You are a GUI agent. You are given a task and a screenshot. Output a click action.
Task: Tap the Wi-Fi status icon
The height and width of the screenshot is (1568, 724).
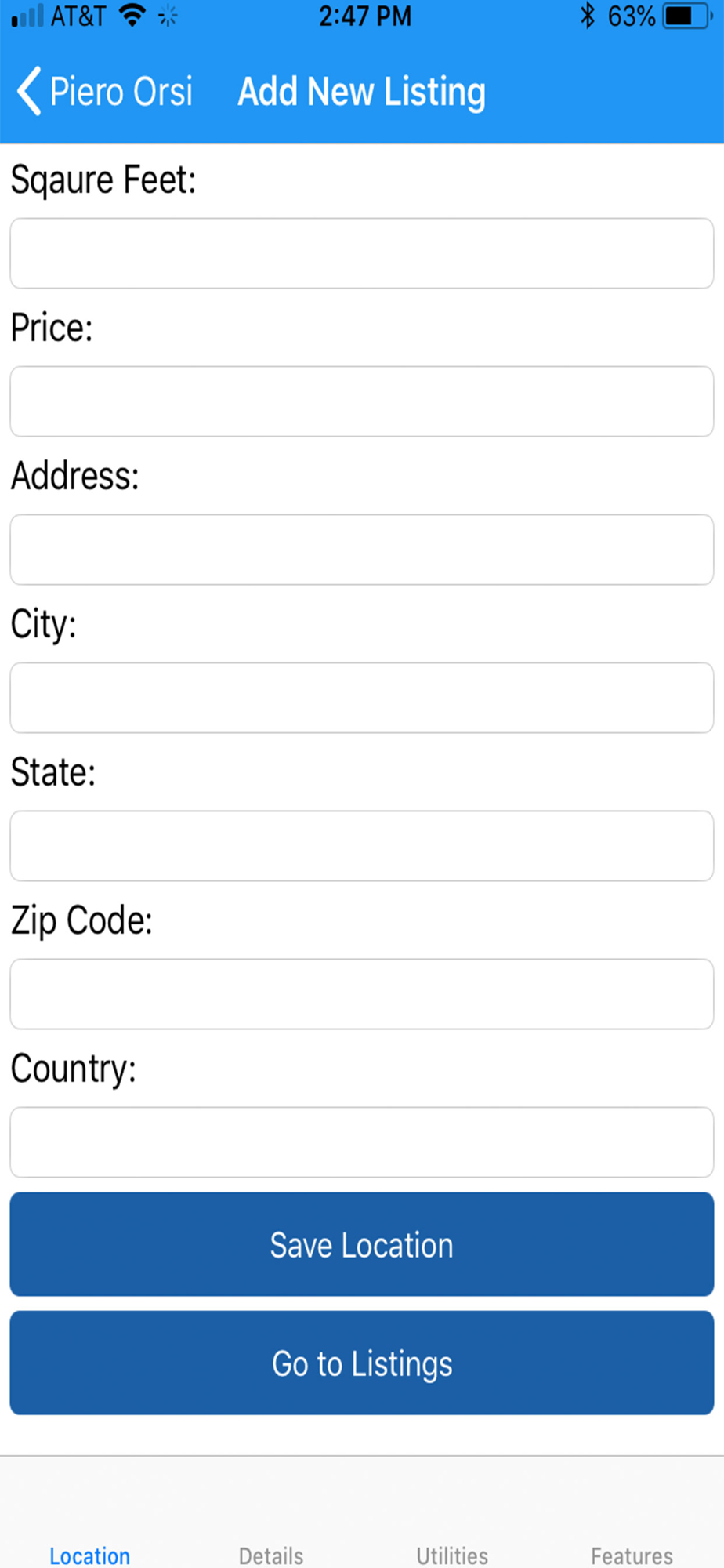pyautogui.click(x=132, y=15)
